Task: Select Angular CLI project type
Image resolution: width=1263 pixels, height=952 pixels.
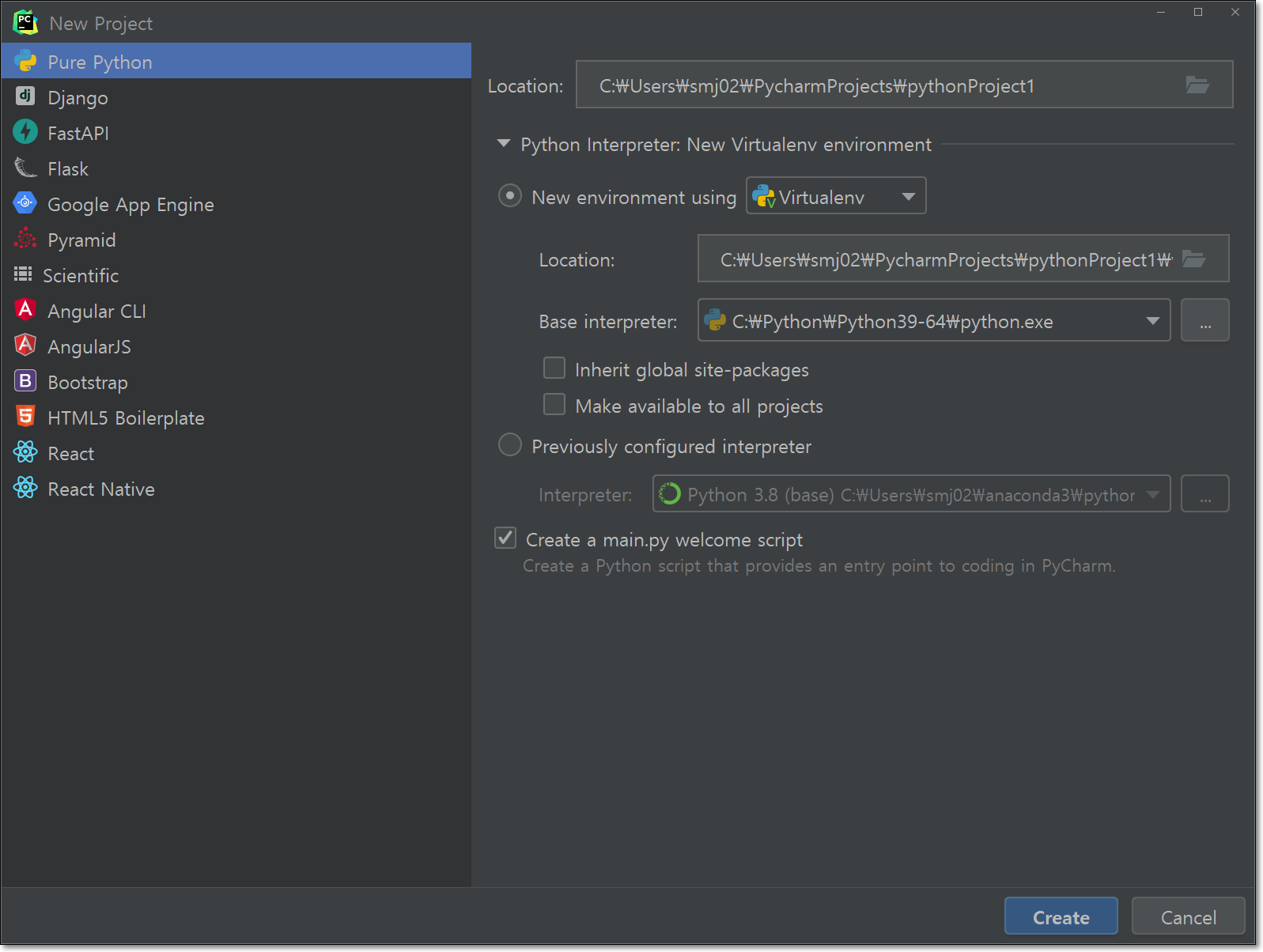Action: click(236, 310)
